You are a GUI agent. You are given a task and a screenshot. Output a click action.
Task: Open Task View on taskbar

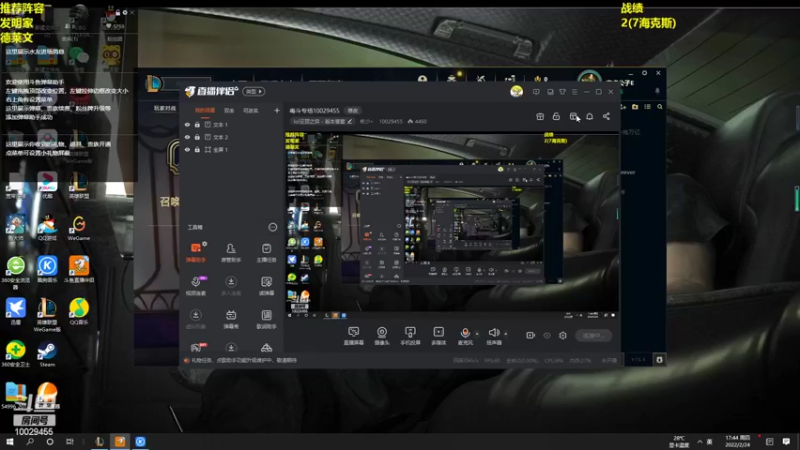(69, 442)
